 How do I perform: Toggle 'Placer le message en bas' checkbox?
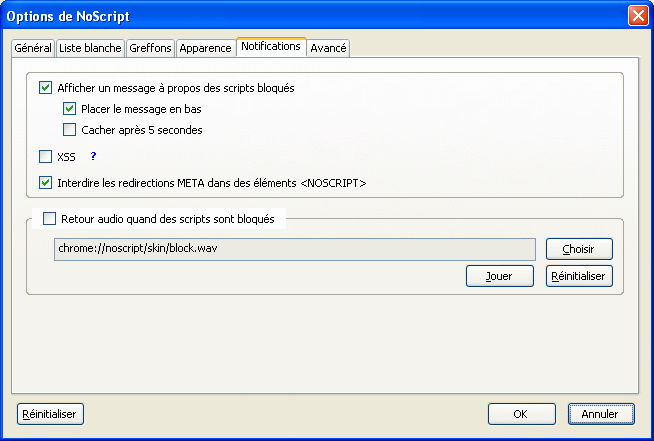coord(69,109)
